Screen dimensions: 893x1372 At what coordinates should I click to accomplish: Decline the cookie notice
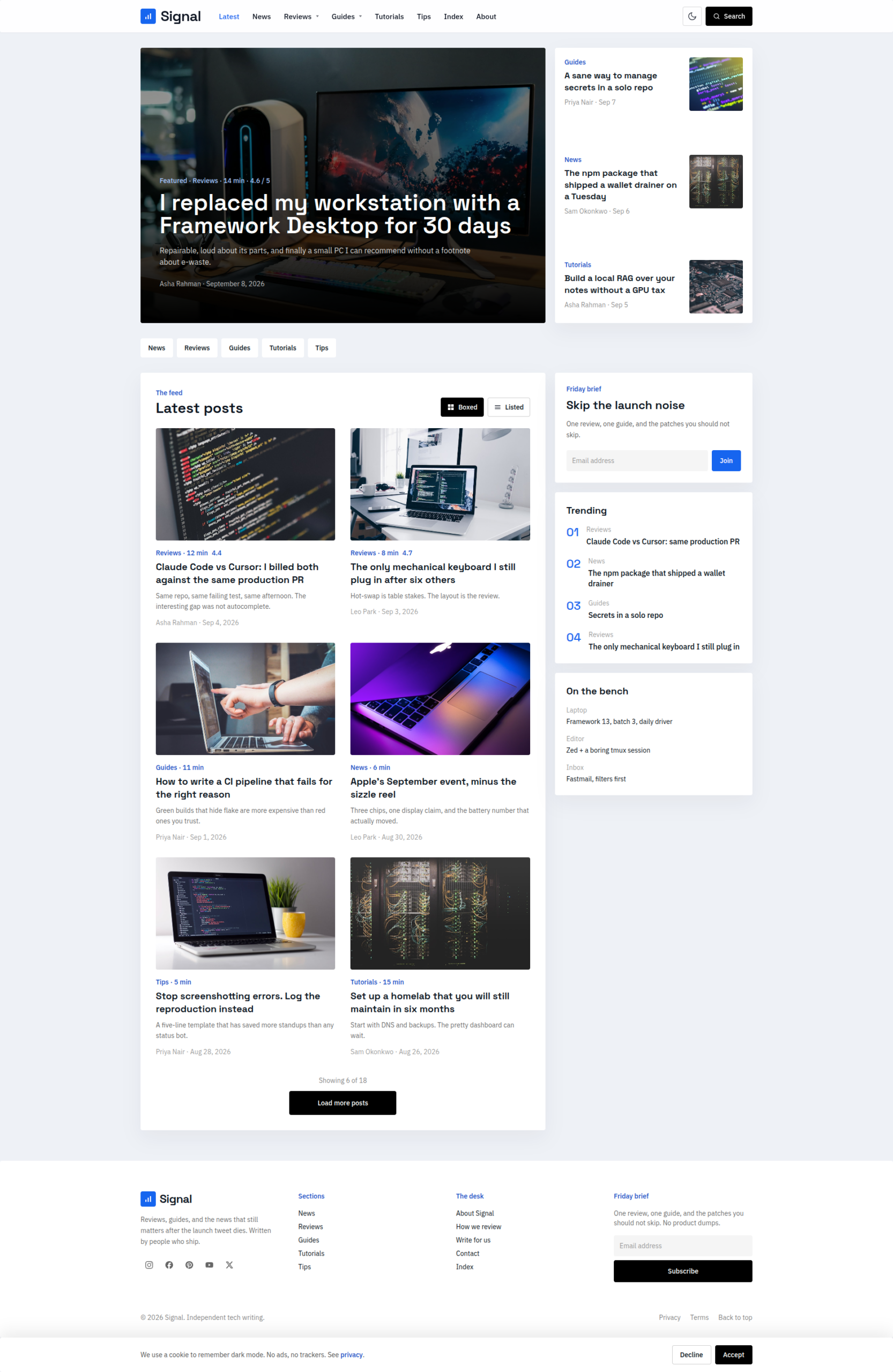691,1355
